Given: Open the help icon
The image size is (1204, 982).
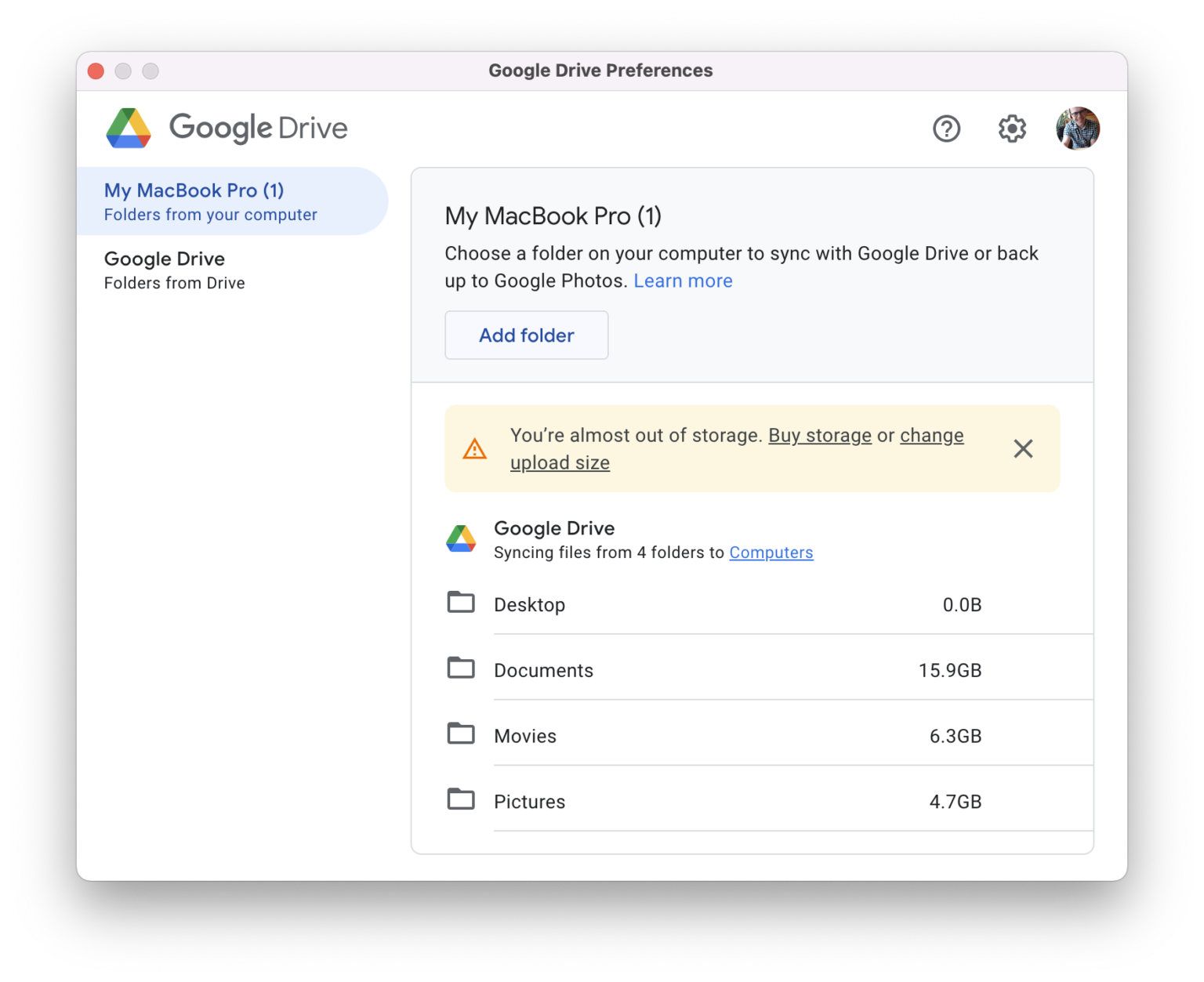Looking at the screenshot, I should coord(946,129).
